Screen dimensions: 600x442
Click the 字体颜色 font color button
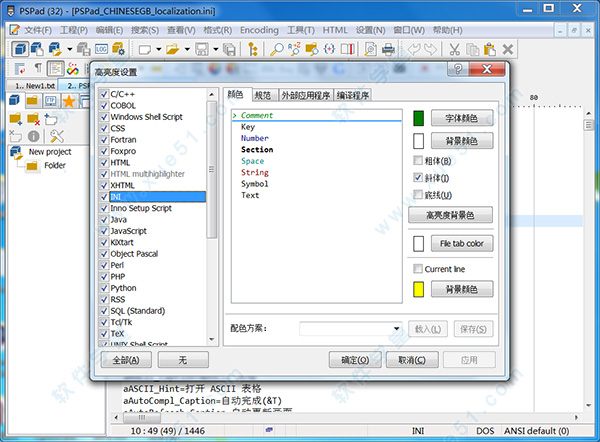(462, 118)
